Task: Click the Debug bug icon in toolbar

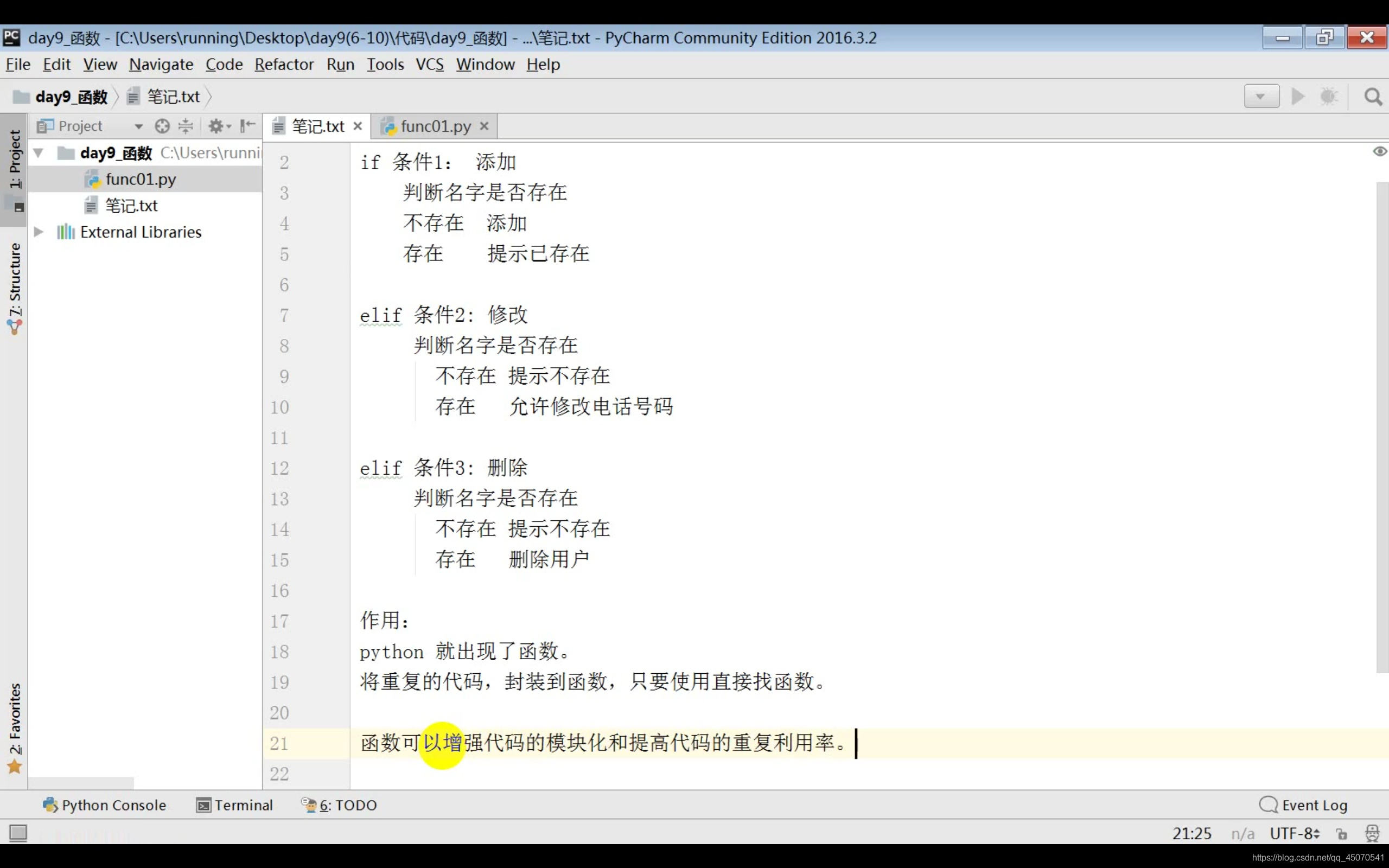Action: coord(1329,97)
